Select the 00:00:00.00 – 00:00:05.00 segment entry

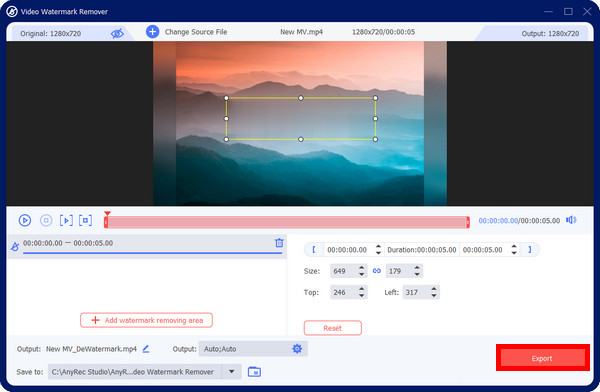point(147,246)
